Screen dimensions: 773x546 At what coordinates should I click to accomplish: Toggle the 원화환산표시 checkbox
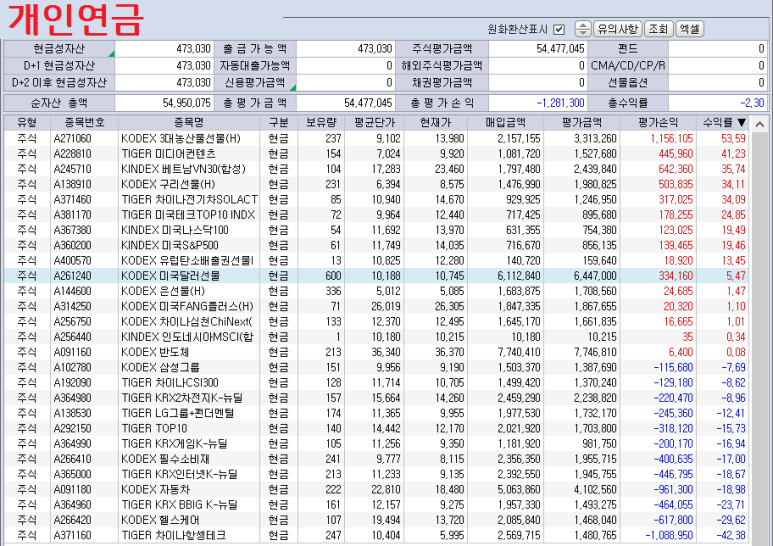(559, 30)
